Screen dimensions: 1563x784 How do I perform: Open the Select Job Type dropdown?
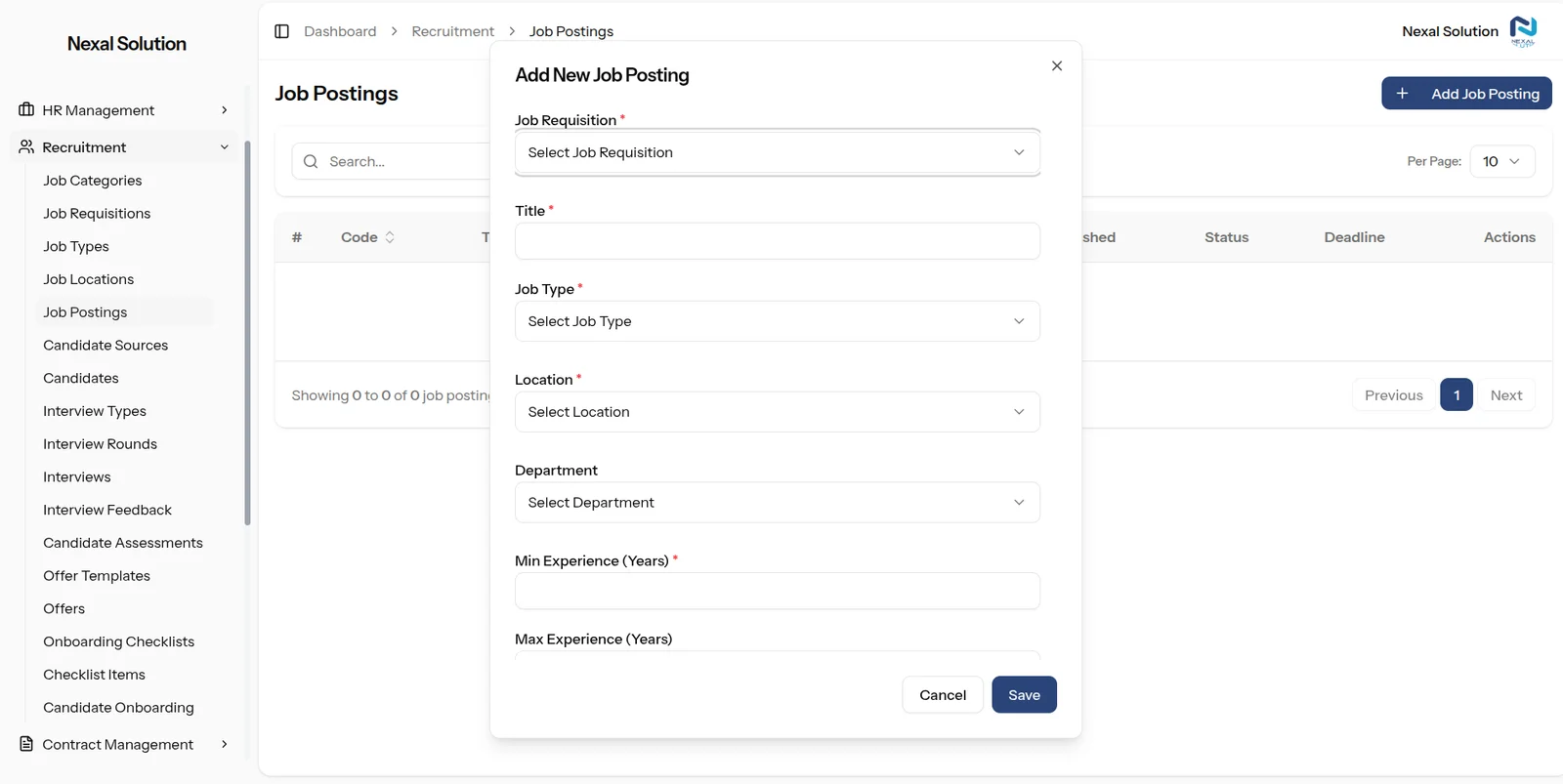[777, 321]
